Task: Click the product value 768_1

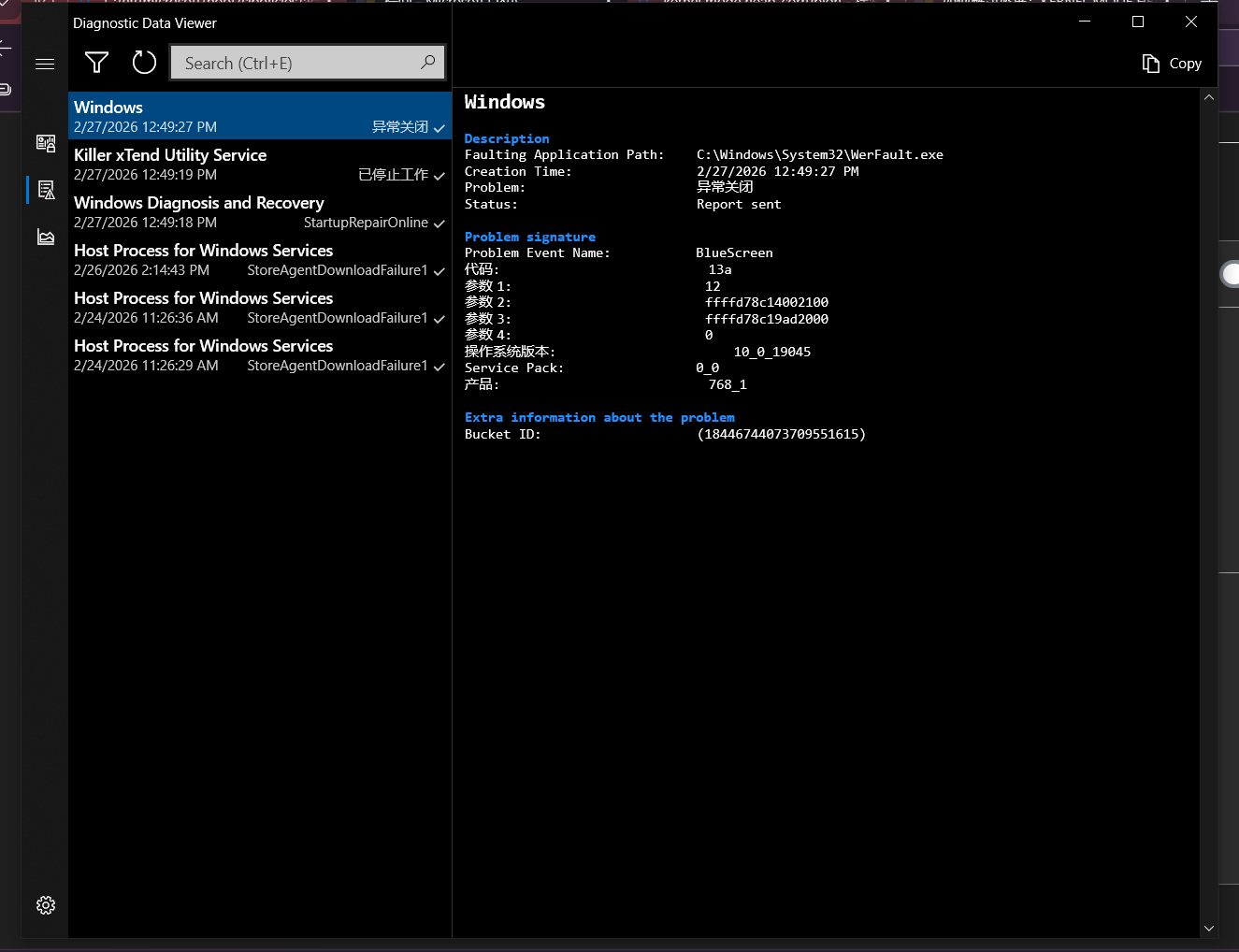Action: 728,384
